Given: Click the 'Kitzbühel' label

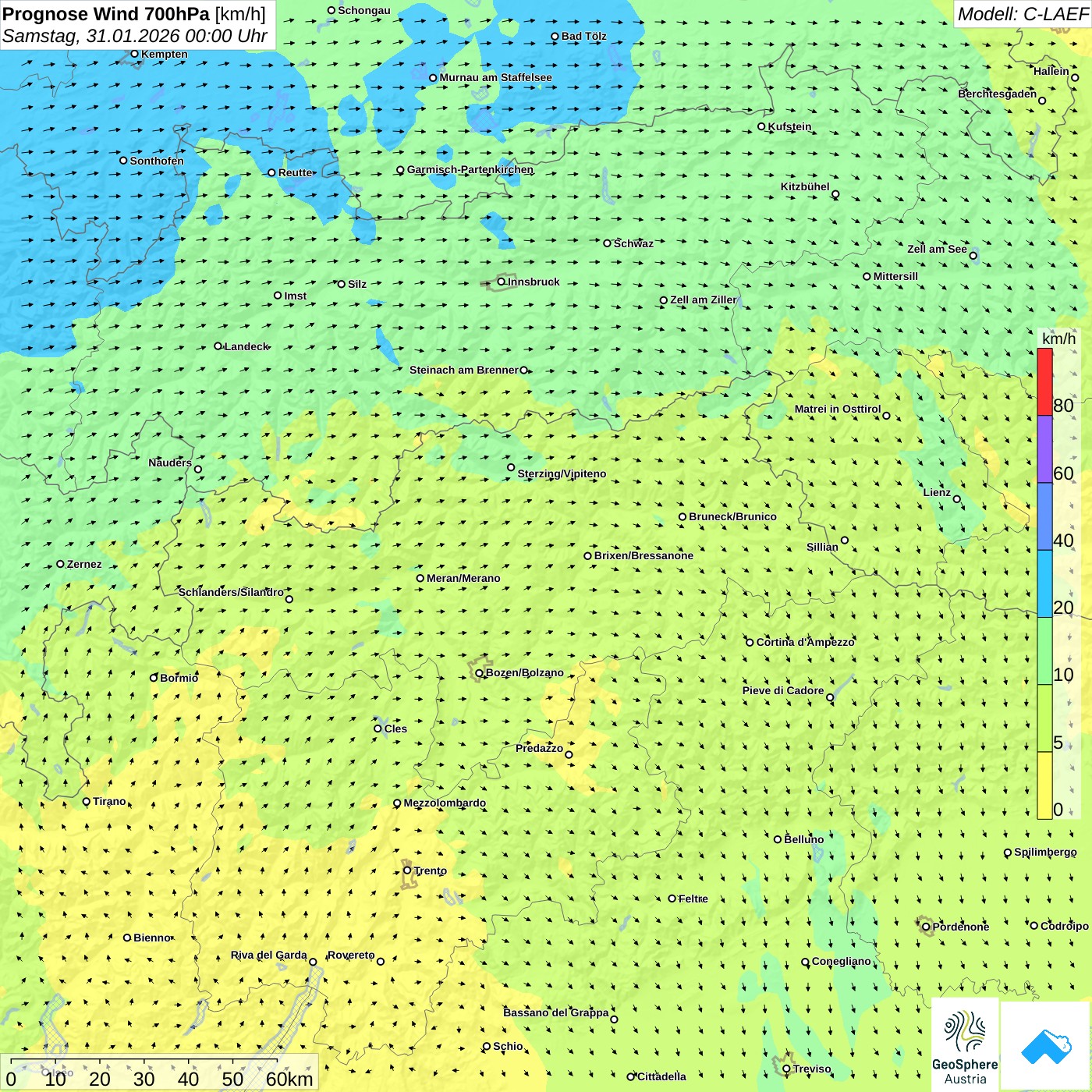Looking at the screenshot, I should point(805,186).
